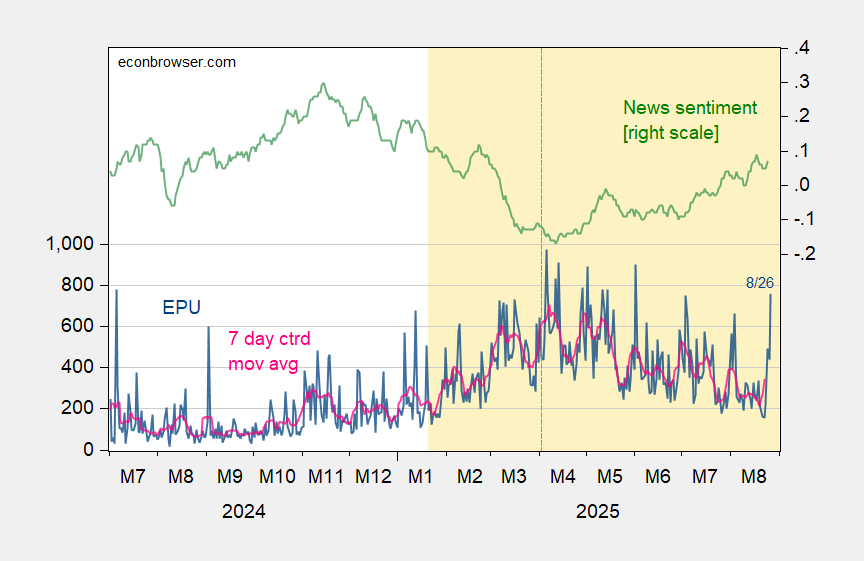Select the M6 month tick label
This screenshot has height=561, width=864.
pyautogui.click(x=656, y=477)
